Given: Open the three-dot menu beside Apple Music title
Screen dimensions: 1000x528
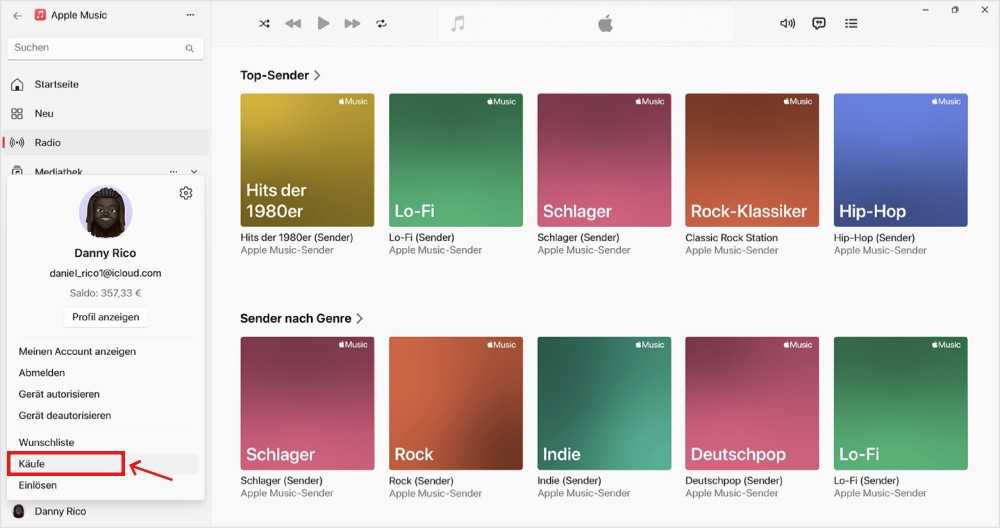Looking at the screenshot, I should coord(190,15).
